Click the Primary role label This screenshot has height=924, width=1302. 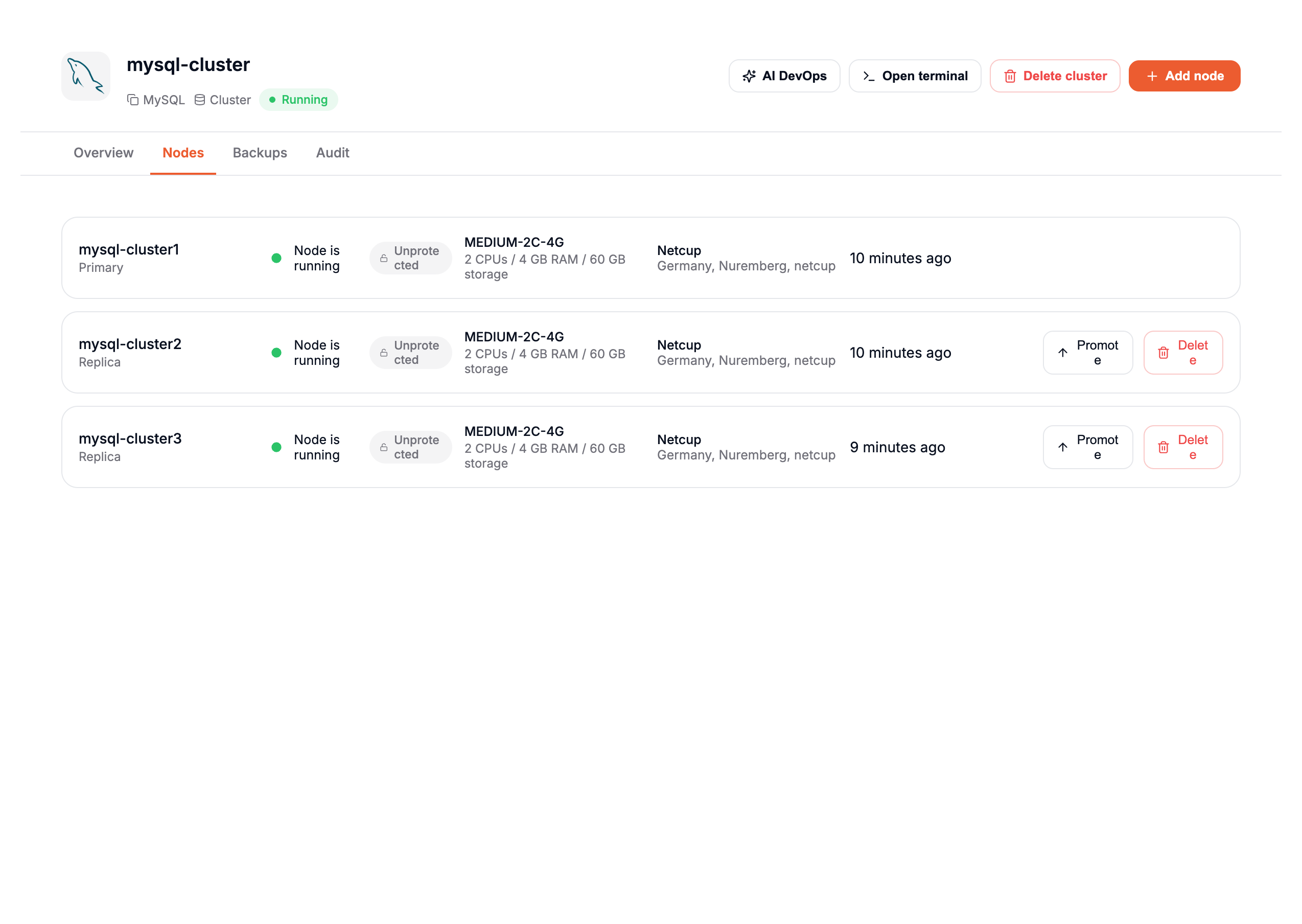tap(101, 267)
